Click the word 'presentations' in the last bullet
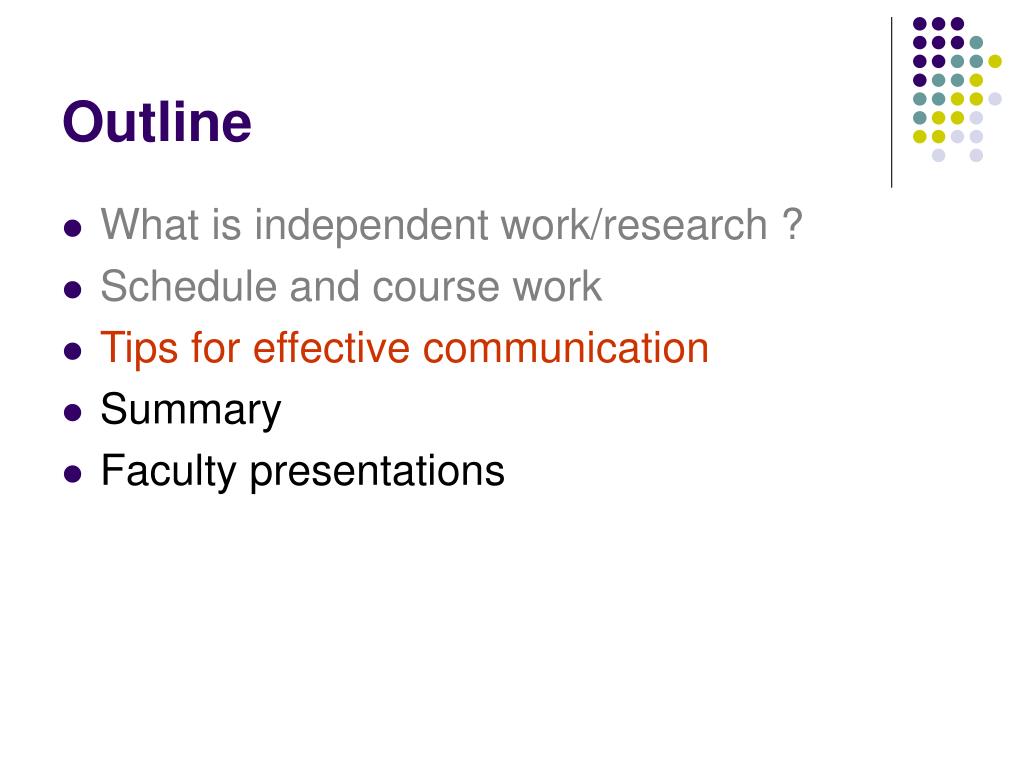Screen dimensions: 1024x768 tap(377, 473)
